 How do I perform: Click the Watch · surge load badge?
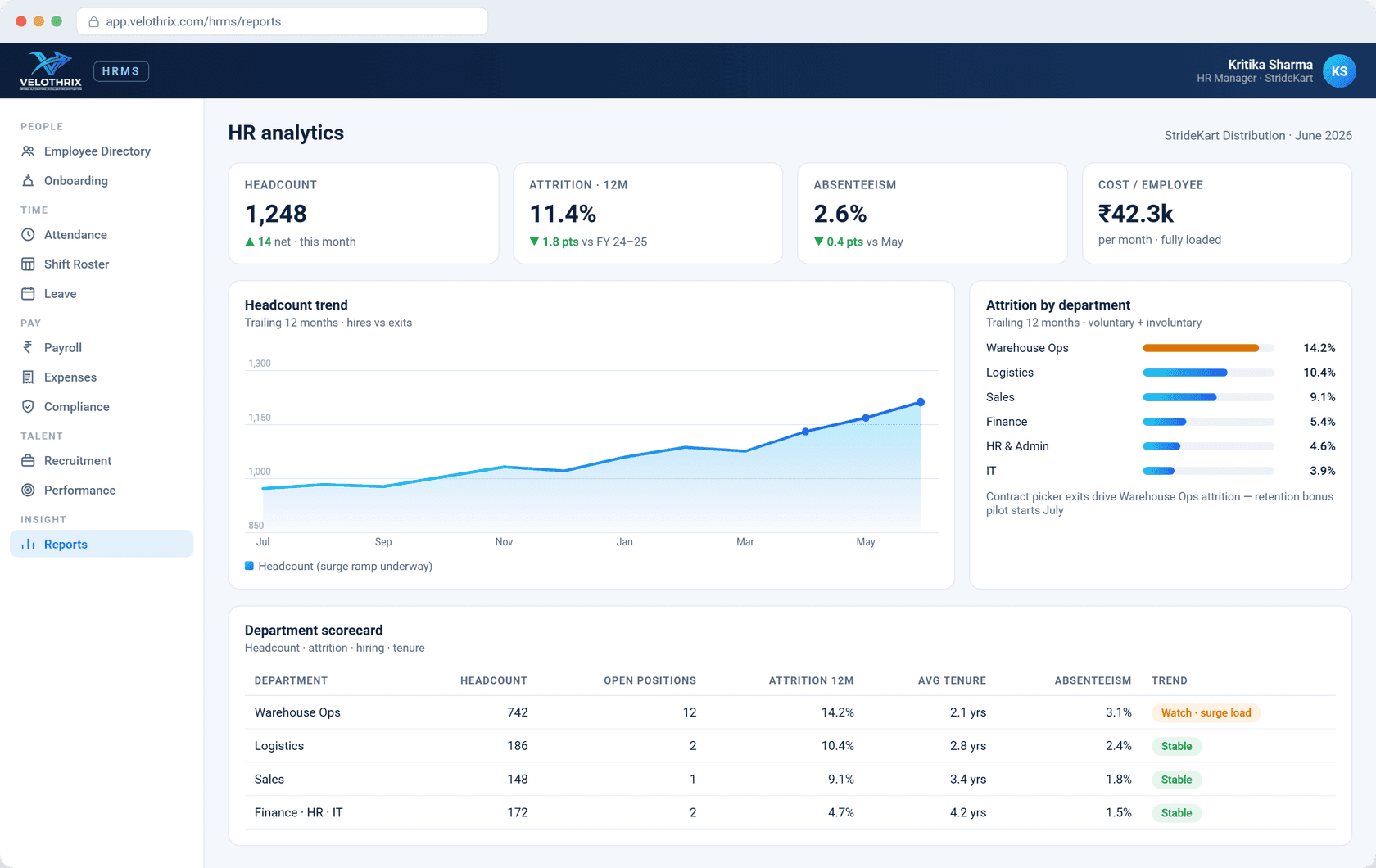click(x=1206, y=712)
